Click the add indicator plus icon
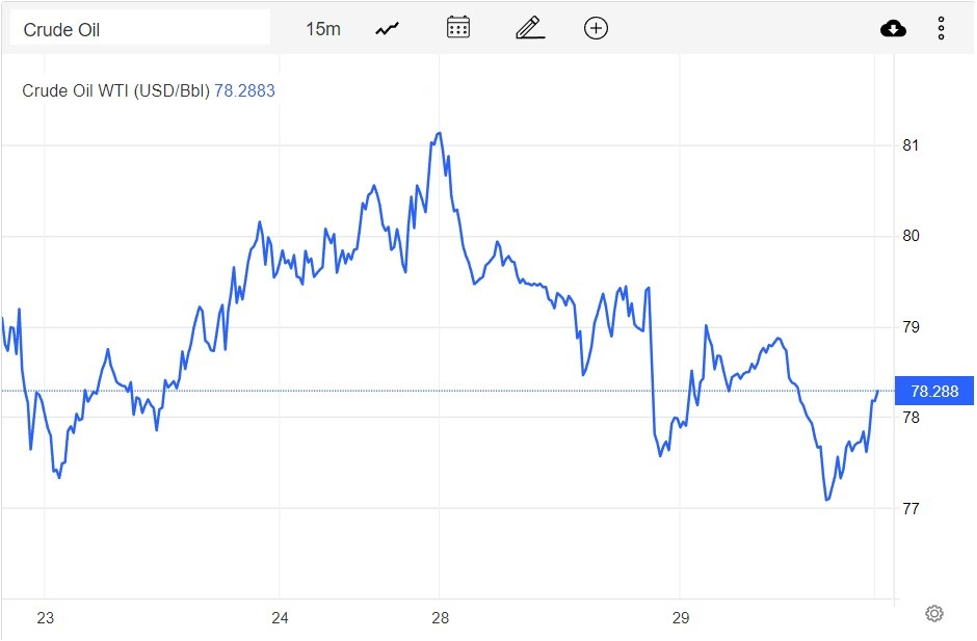Screen dimensions: 977x641 point(595,28)
